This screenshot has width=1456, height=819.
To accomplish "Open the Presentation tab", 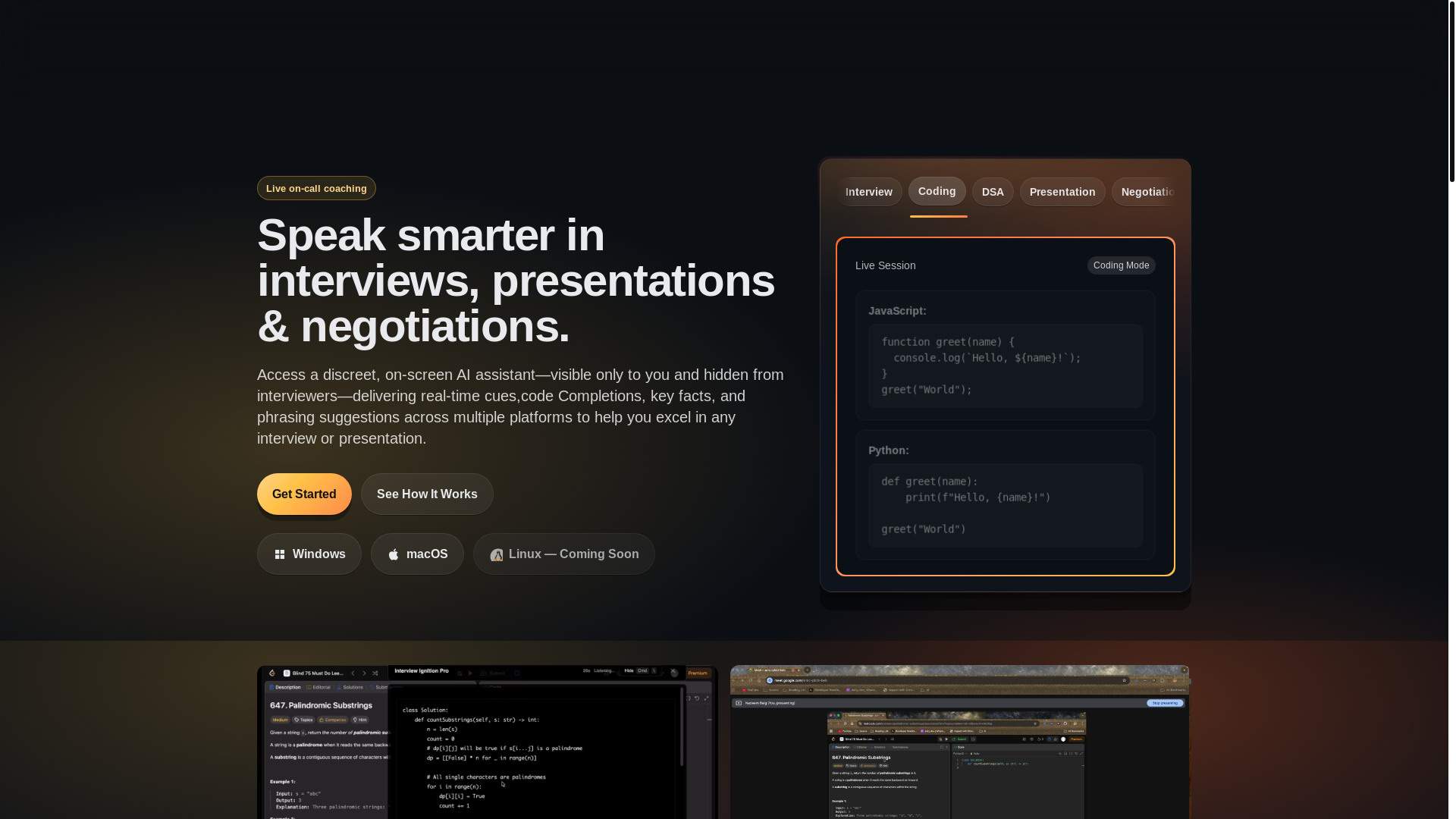I will coord(1062,192).
